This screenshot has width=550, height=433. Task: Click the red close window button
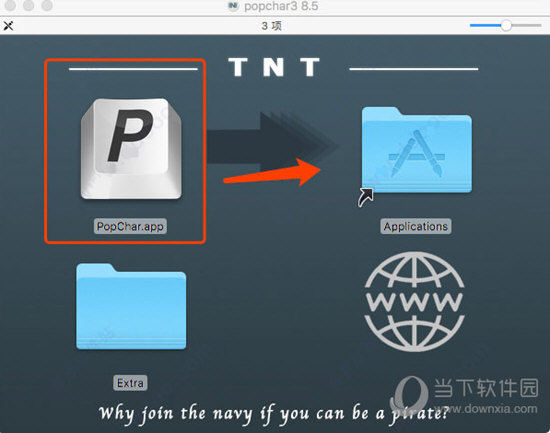pos(10,5)
